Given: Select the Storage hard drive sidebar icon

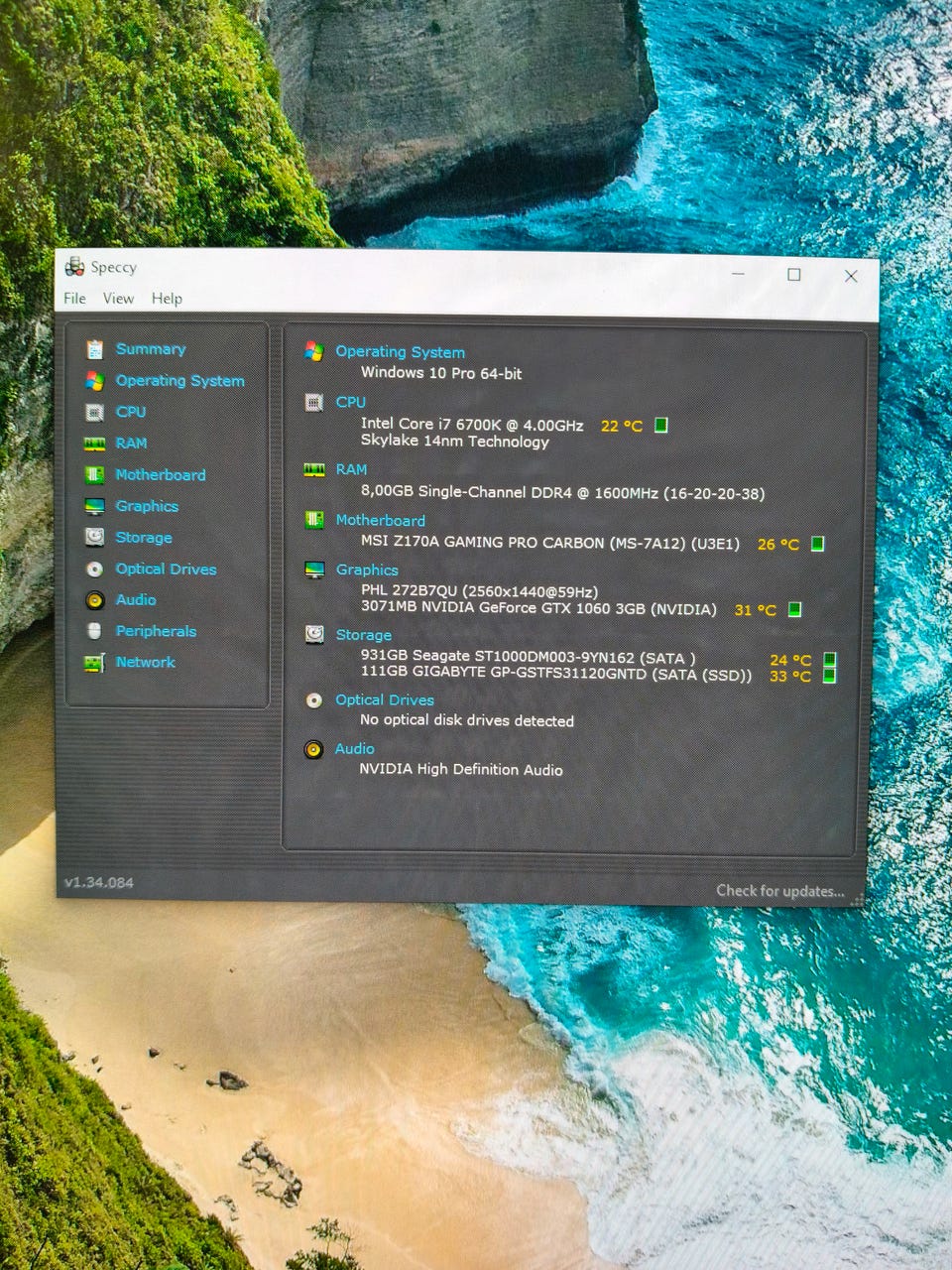Looking at the screenshot, I should (95, 537).
